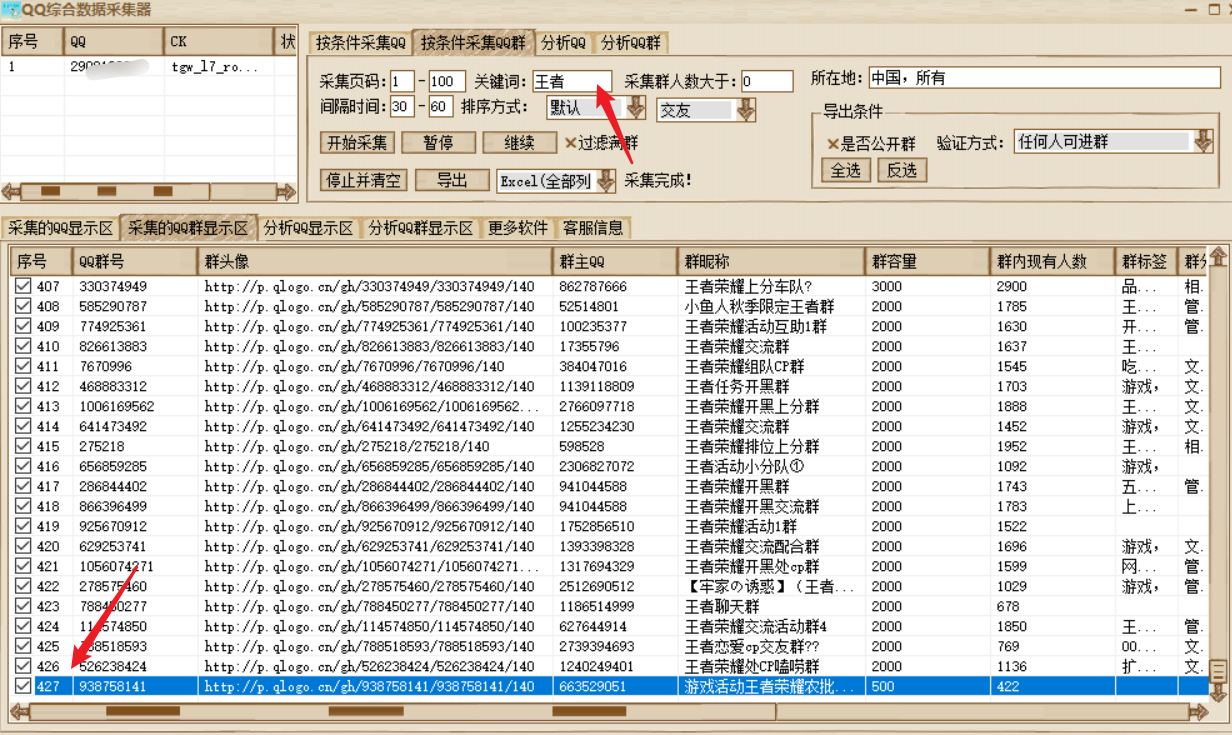
Task: Click the right scroll arrow under the account list
Action: tap(287, 191)
